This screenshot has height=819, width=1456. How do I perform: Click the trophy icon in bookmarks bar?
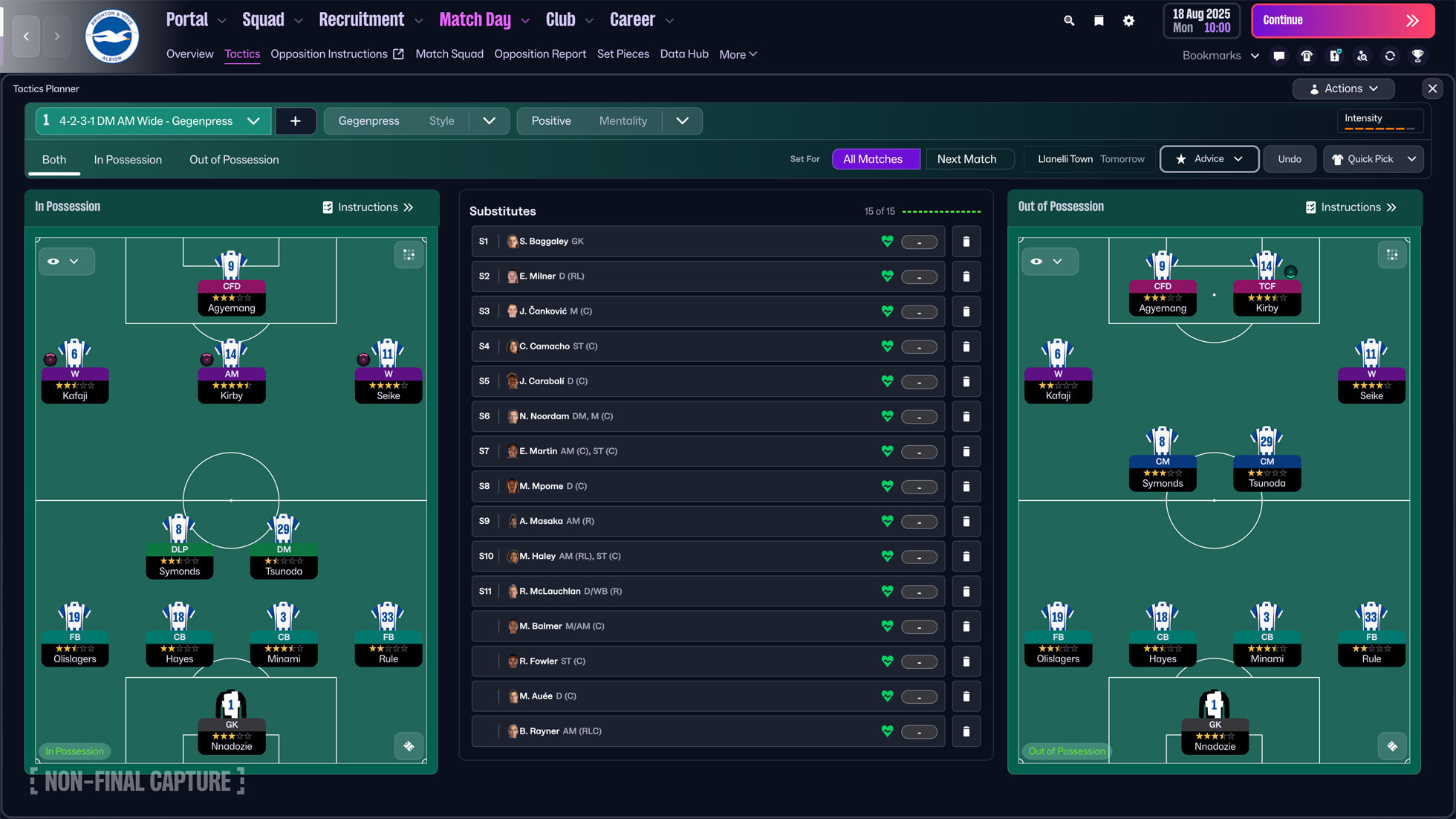click(x=1417, y=56)
